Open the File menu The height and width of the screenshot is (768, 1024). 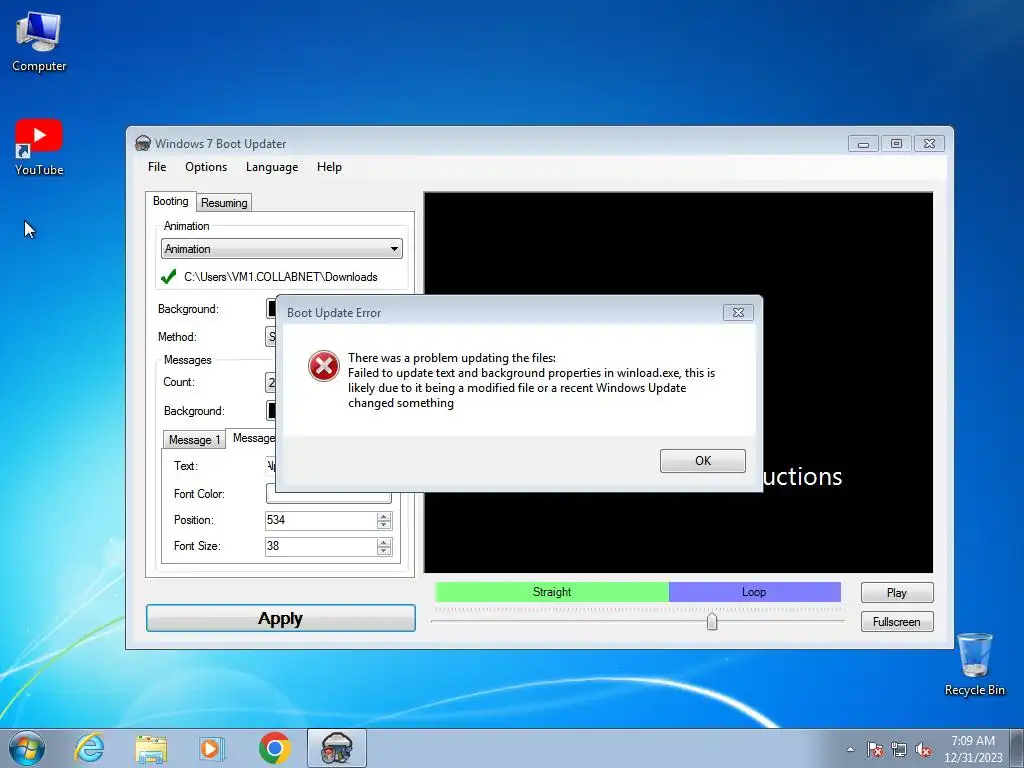(x=157, y=167)
